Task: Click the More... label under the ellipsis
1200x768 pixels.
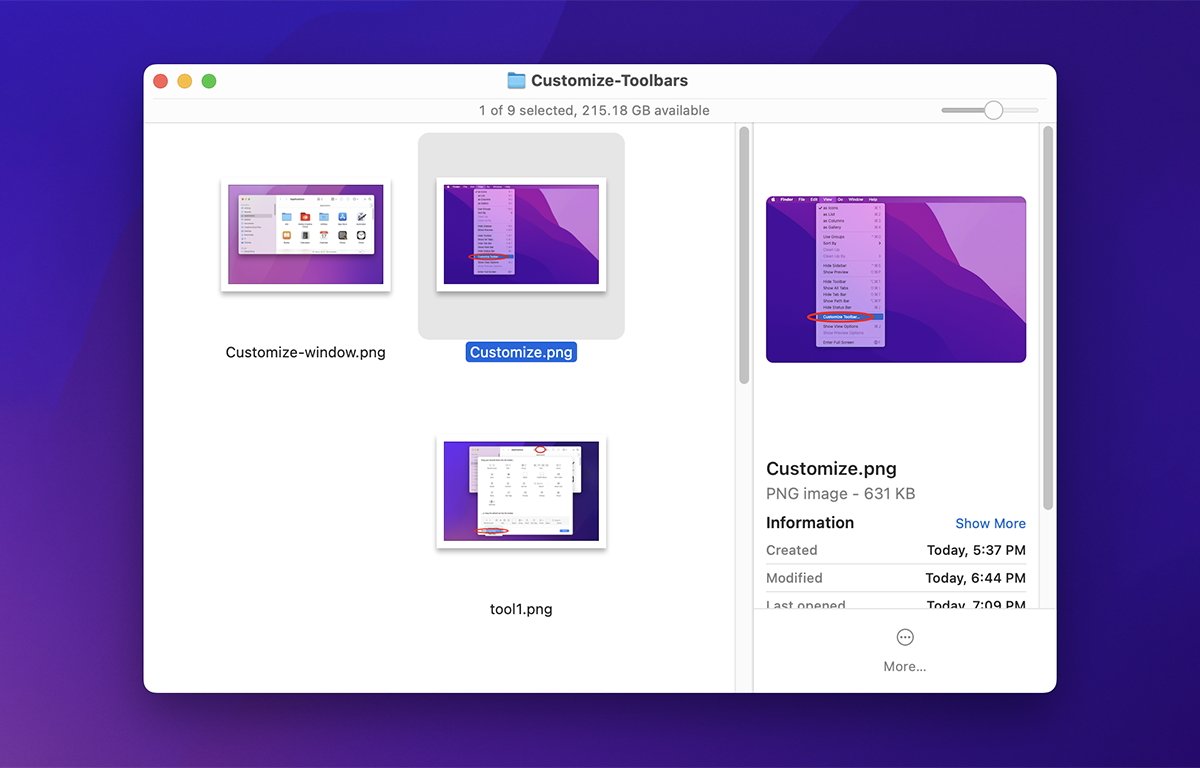Action: [x=905, y=666]
